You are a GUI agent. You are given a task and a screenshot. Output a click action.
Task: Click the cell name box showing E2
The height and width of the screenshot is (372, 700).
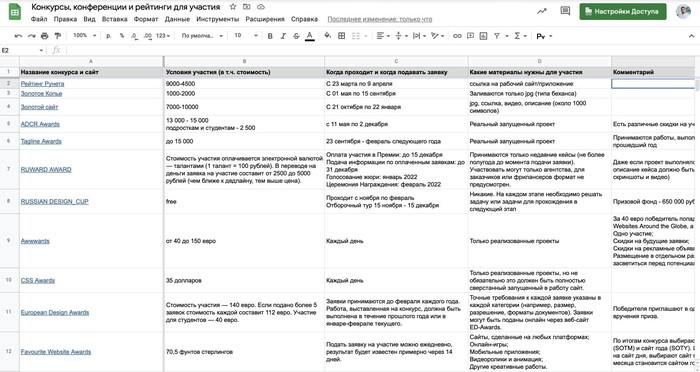(x=22, y=50)
